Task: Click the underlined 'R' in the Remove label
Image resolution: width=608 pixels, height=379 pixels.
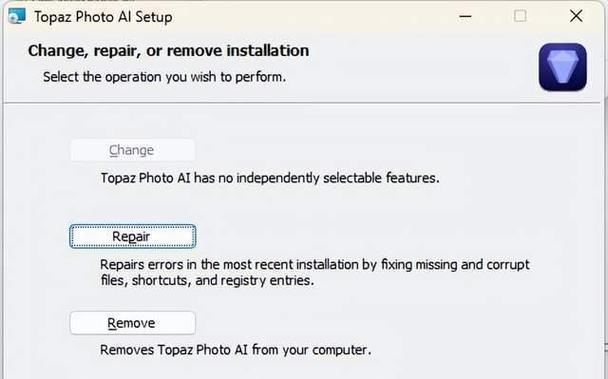Action: point(112,323)
